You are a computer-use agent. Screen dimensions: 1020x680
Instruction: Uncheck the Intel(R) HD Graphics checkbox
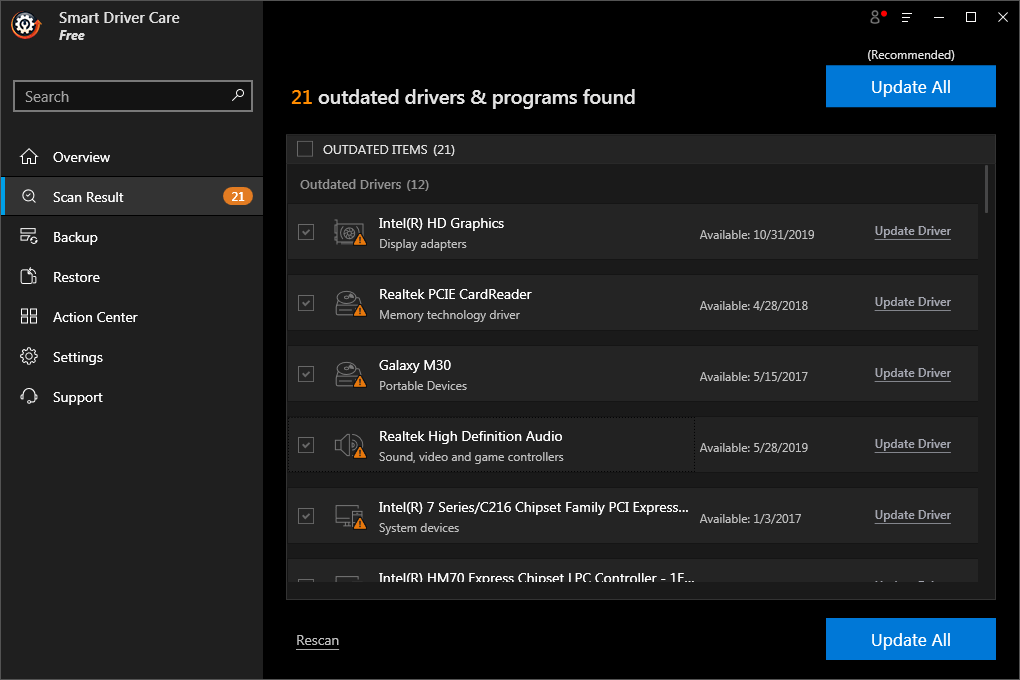[306, 232]
